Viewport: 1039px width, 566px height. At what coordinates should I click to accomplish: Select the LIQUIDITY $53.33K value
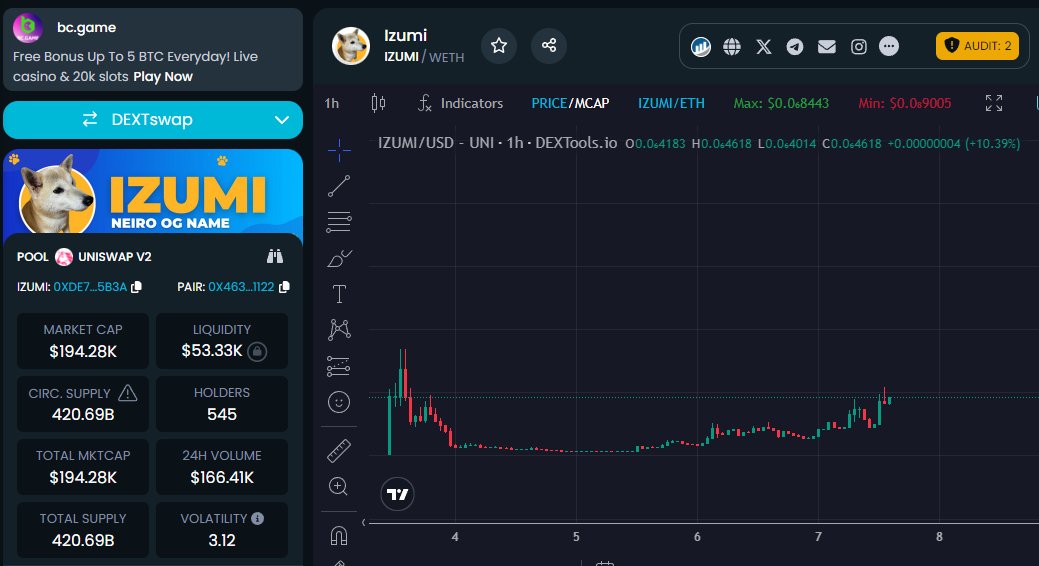click(x=212, y=351)
